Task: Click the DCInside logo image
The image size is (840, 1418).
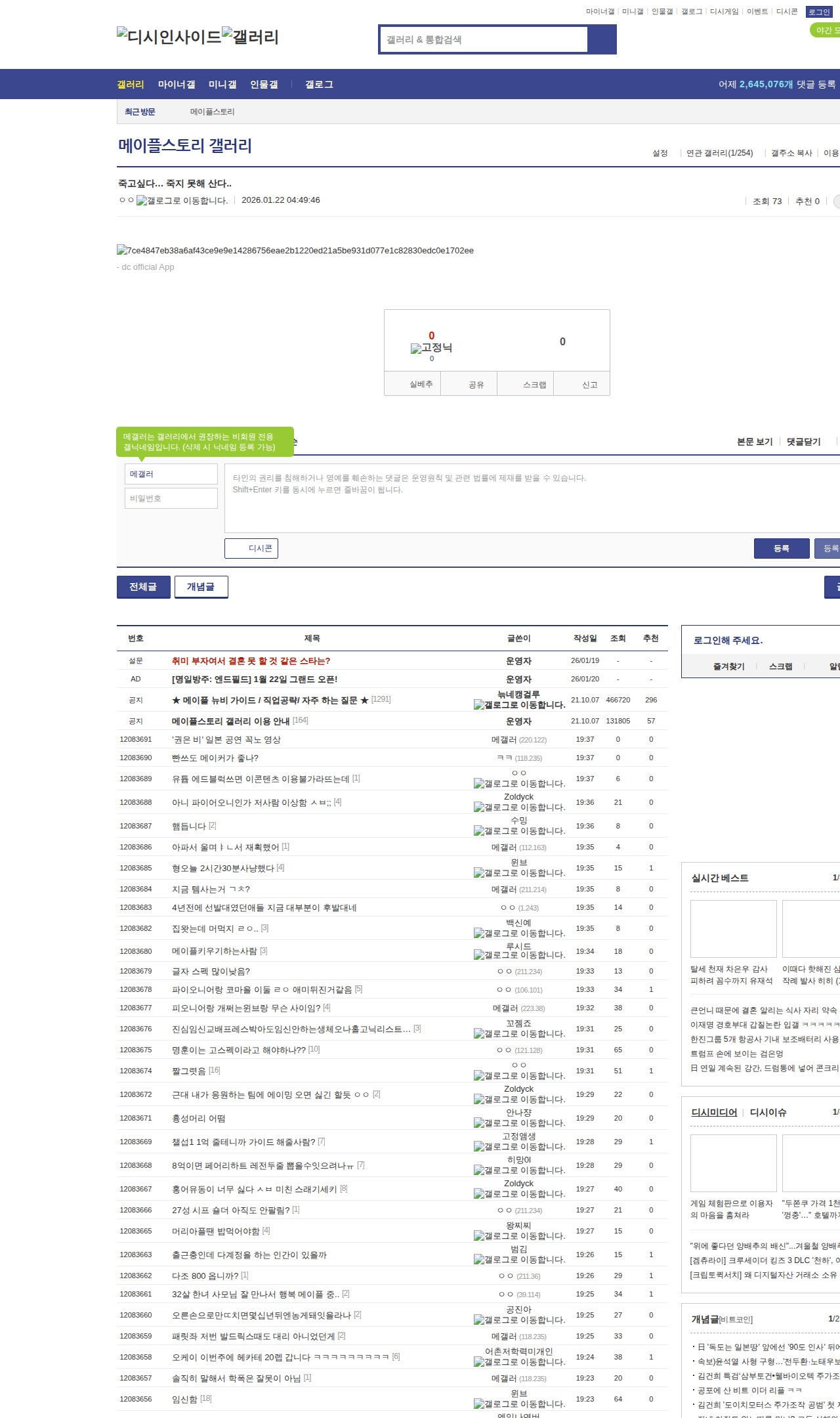Action: click(169, 37)
